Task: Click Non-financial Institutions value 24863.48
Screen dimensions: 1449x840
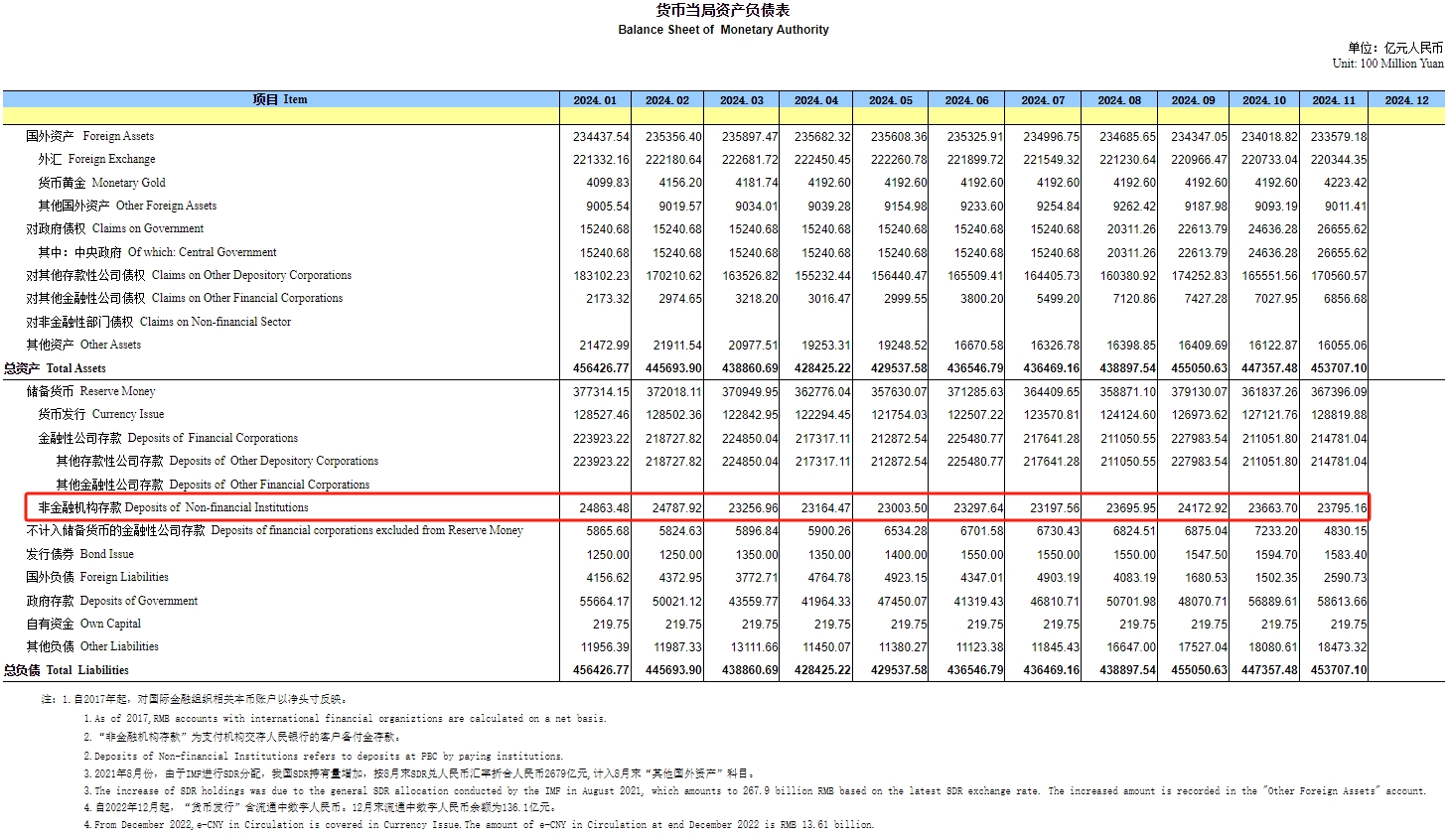Action: point(605,508)
